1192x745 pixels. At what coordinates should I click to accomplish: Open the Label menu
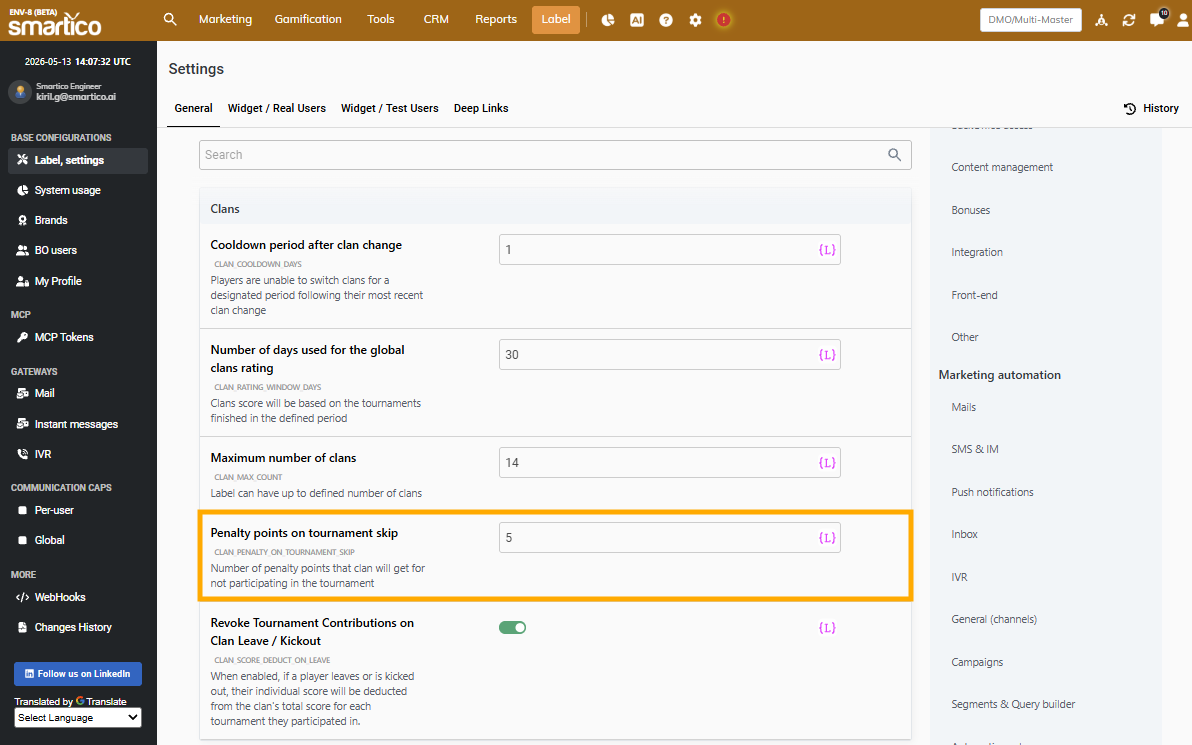tap(556, 20)
